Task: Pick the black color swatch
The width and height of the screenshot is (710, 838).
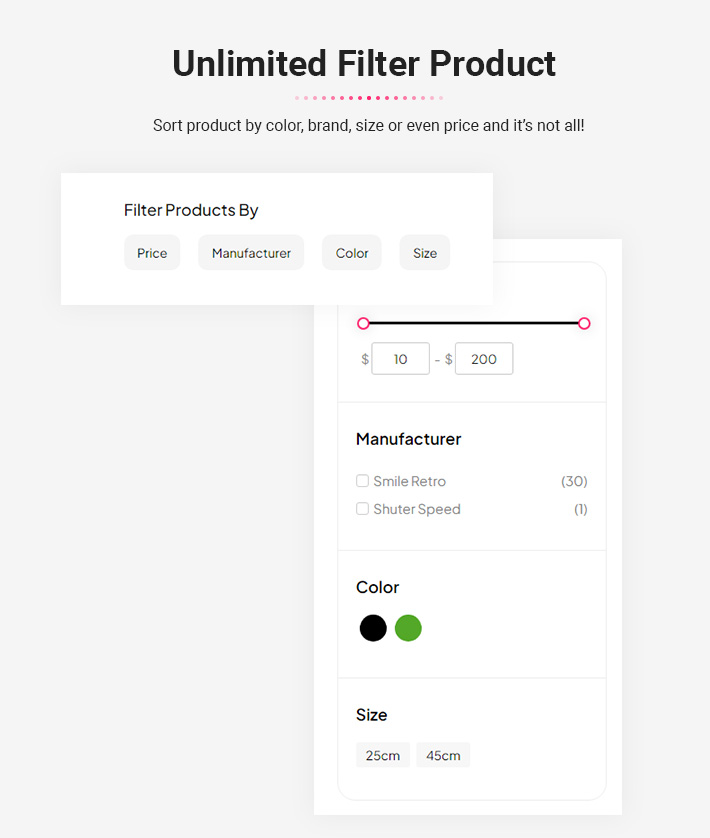Action: pyautogui.click(x=373, y=628)
